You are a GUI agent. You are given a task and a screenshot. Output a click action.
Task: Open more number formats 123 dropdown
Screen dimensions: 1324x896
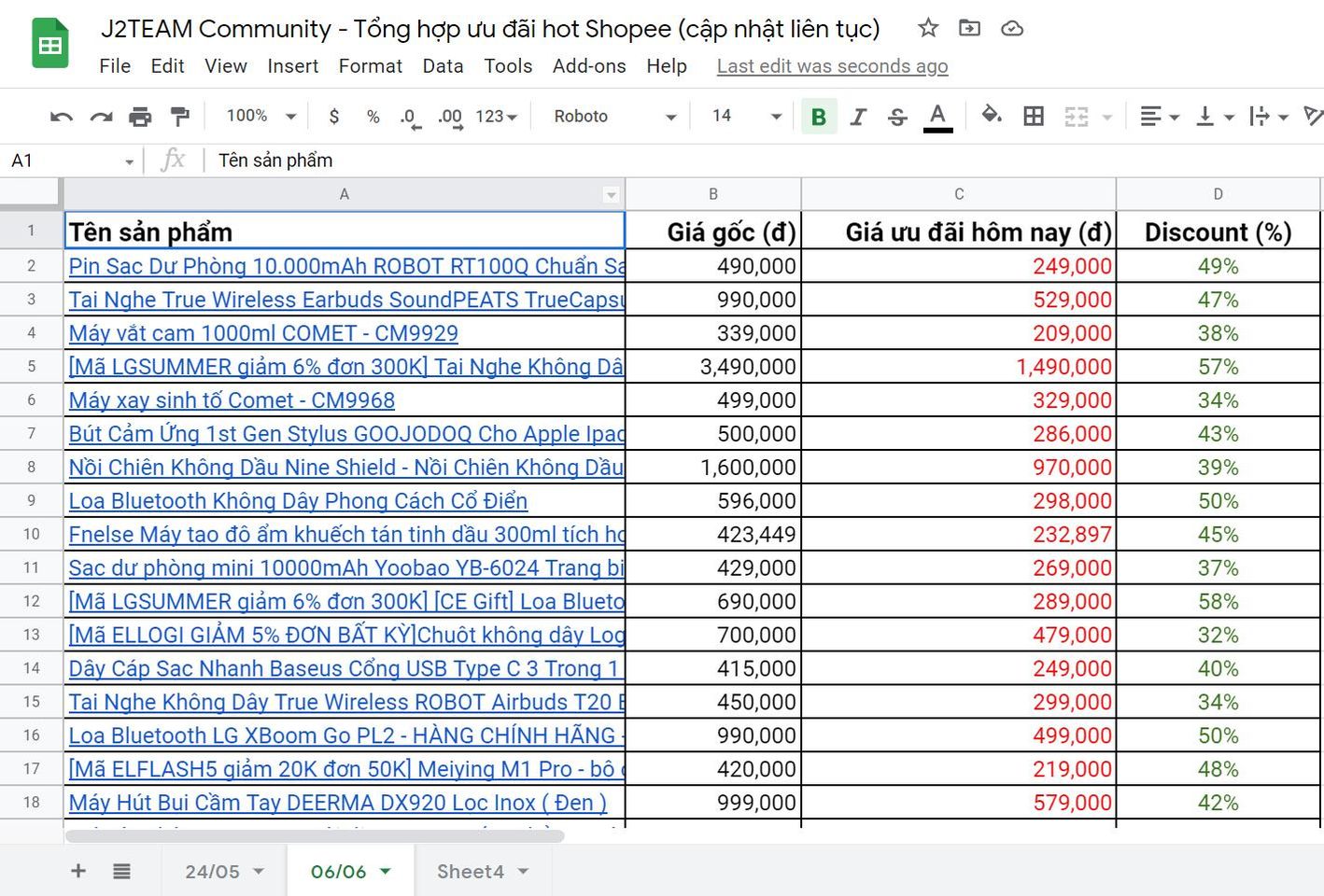(x=496, y=117)
